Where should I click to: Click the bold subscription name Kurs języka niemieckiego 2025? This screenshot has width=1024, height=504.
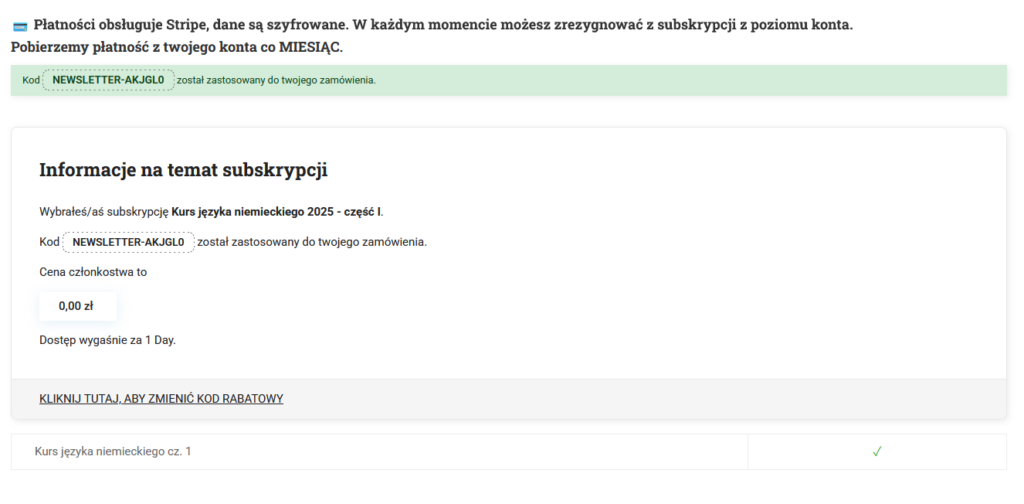[x=276, y=212]
